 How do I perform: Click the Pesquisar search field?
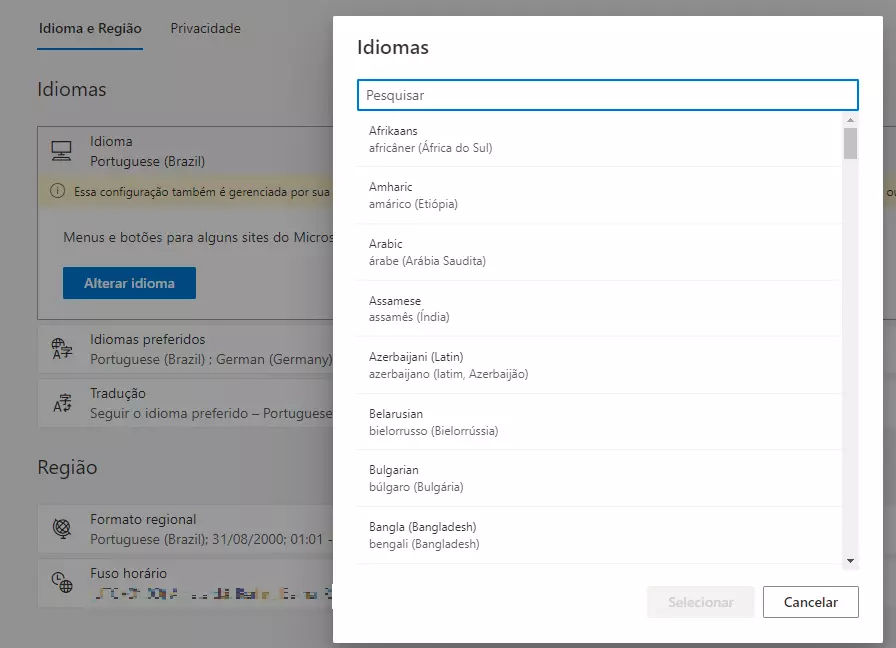point(607,95)
